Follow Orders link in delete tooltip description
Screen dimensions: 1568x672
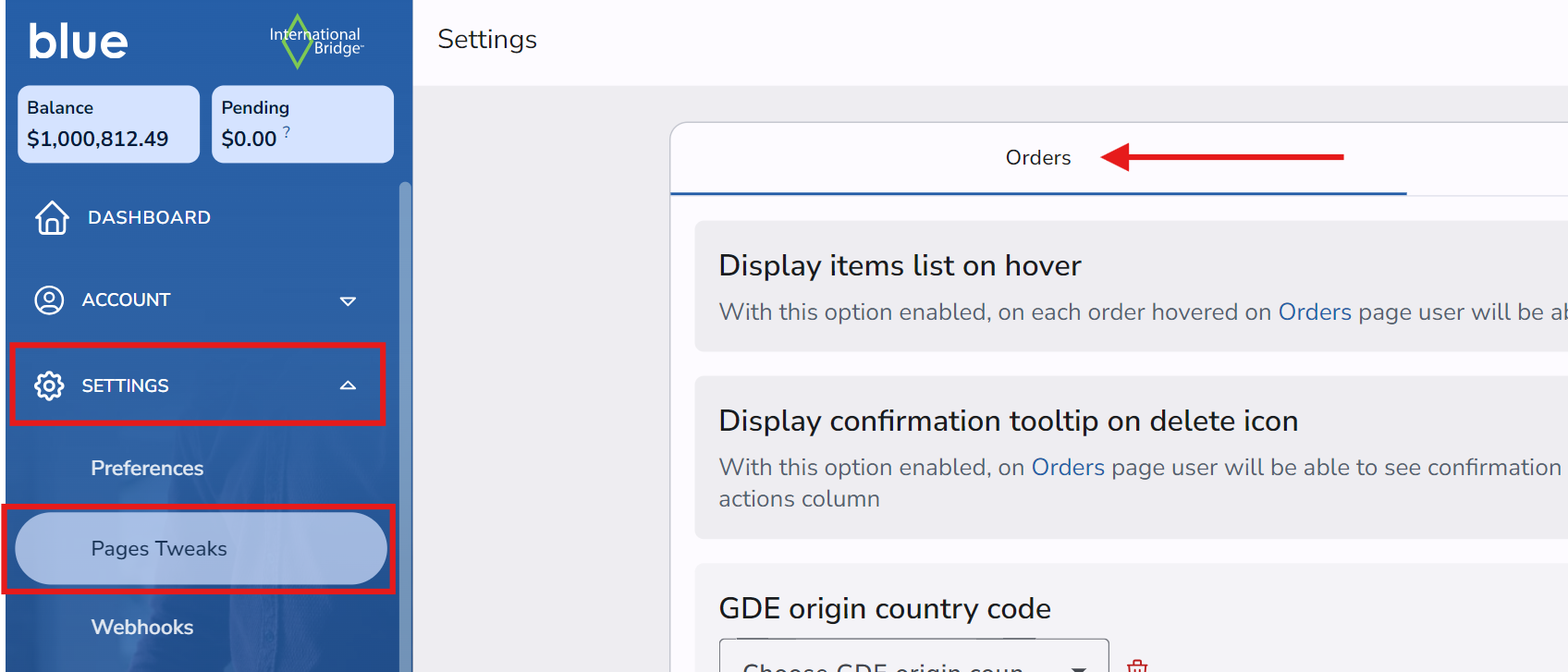(x=1067, y=468)
